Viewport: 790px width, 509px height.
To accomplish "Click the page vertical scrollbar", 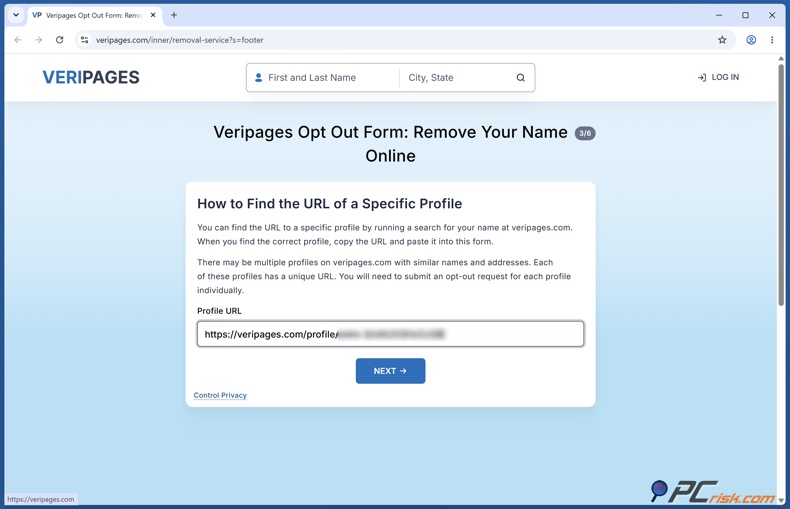I will click(781, 184).
